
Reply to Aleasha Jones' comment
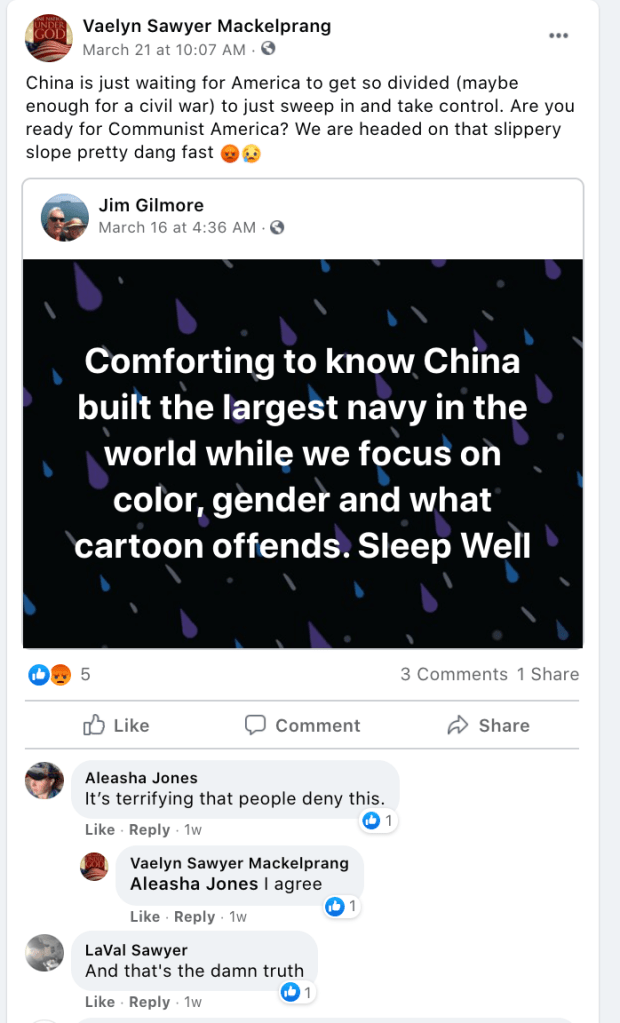click(x=149, y=829)
